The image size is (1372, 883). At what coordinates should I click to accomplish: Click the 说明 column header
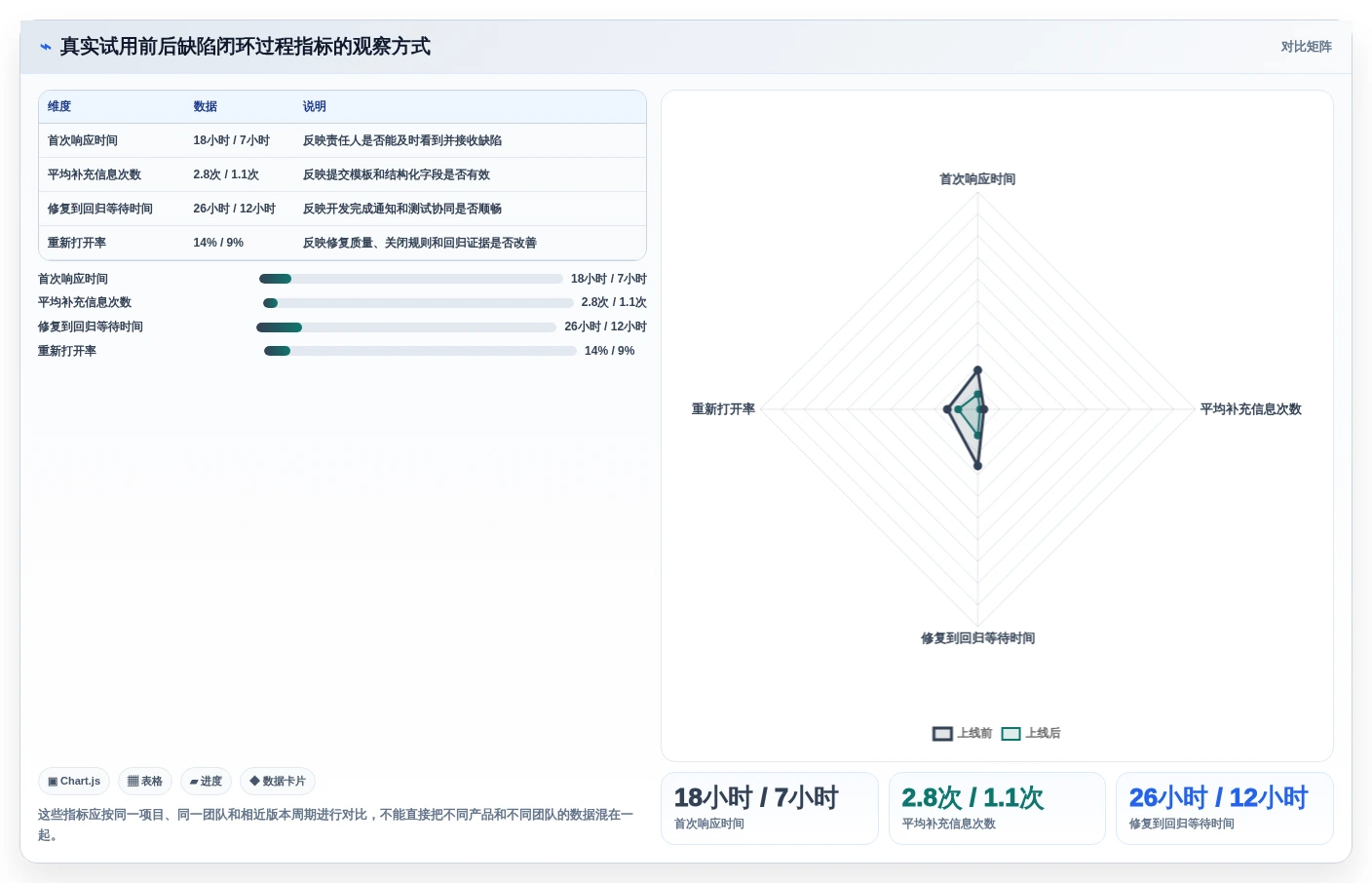(314, 107)
